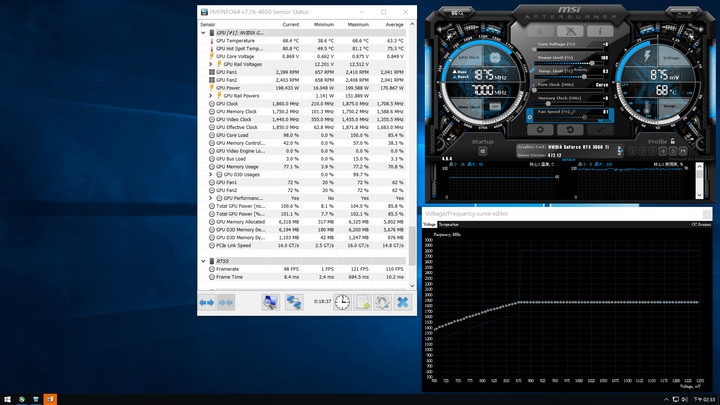Toggle Fan Speed auto mode button

(x=530, y=117)
